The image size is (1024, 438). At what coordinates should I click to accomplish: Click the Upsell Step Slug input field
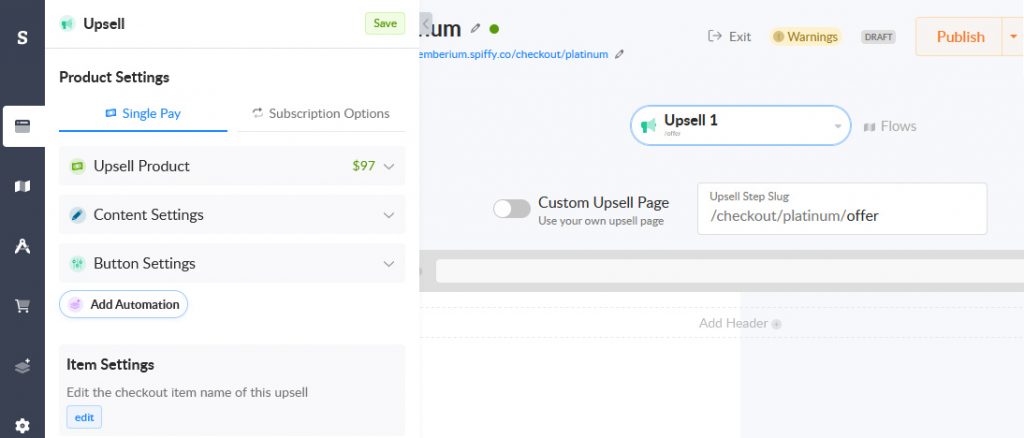pyautogui.click(x=842, y=209)
